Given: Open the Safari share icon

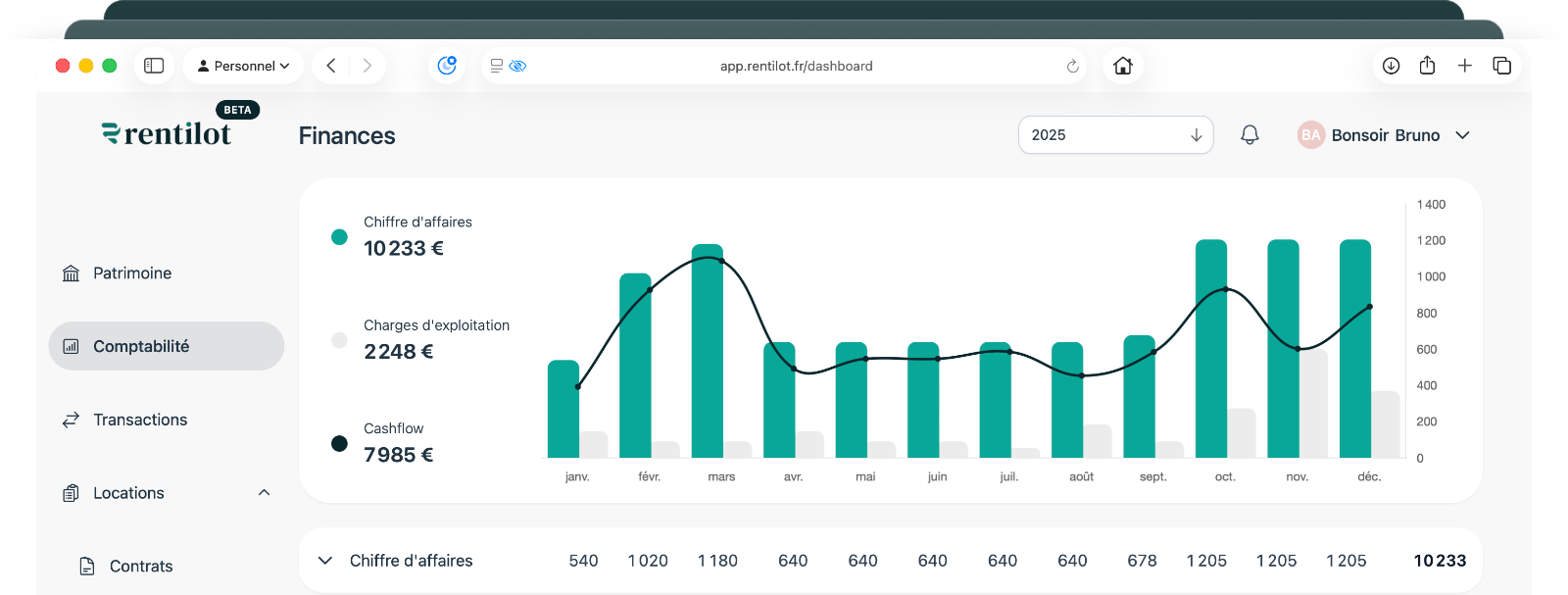Looking at the screenshot, I should click(1427, 66).
